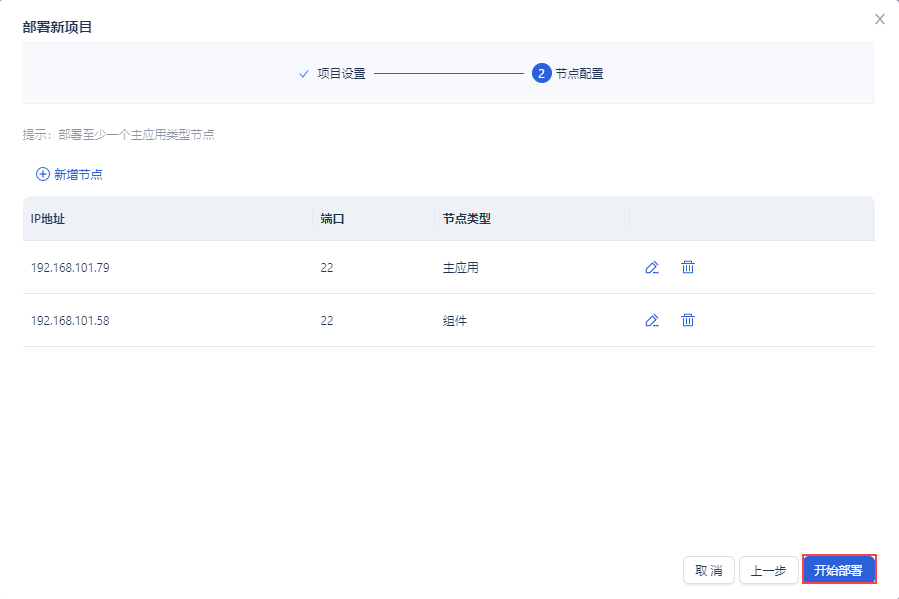The height and width of the screenshot is (599, 899).
Task: Click the step 2 circle icon
Action: coord(542,73)
